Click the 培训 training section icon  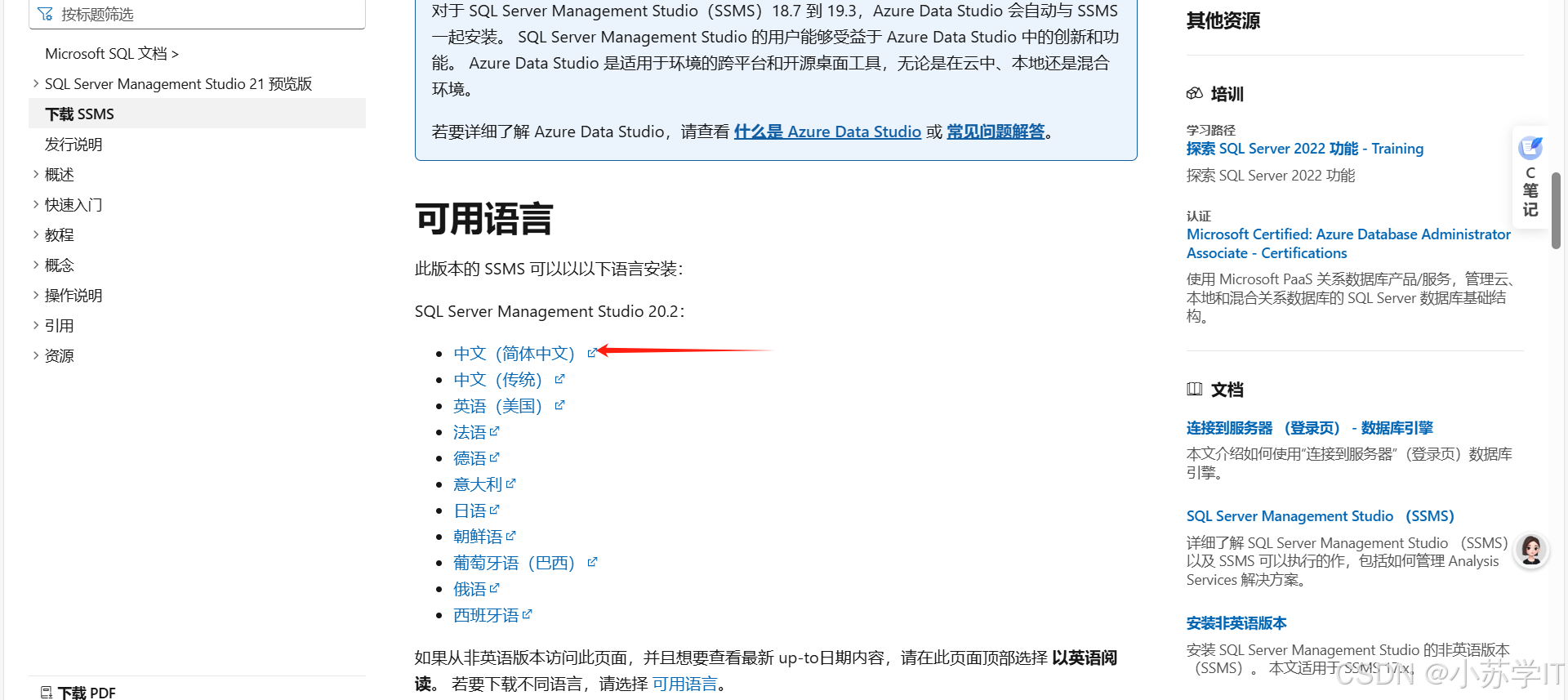click(1194, 93)
